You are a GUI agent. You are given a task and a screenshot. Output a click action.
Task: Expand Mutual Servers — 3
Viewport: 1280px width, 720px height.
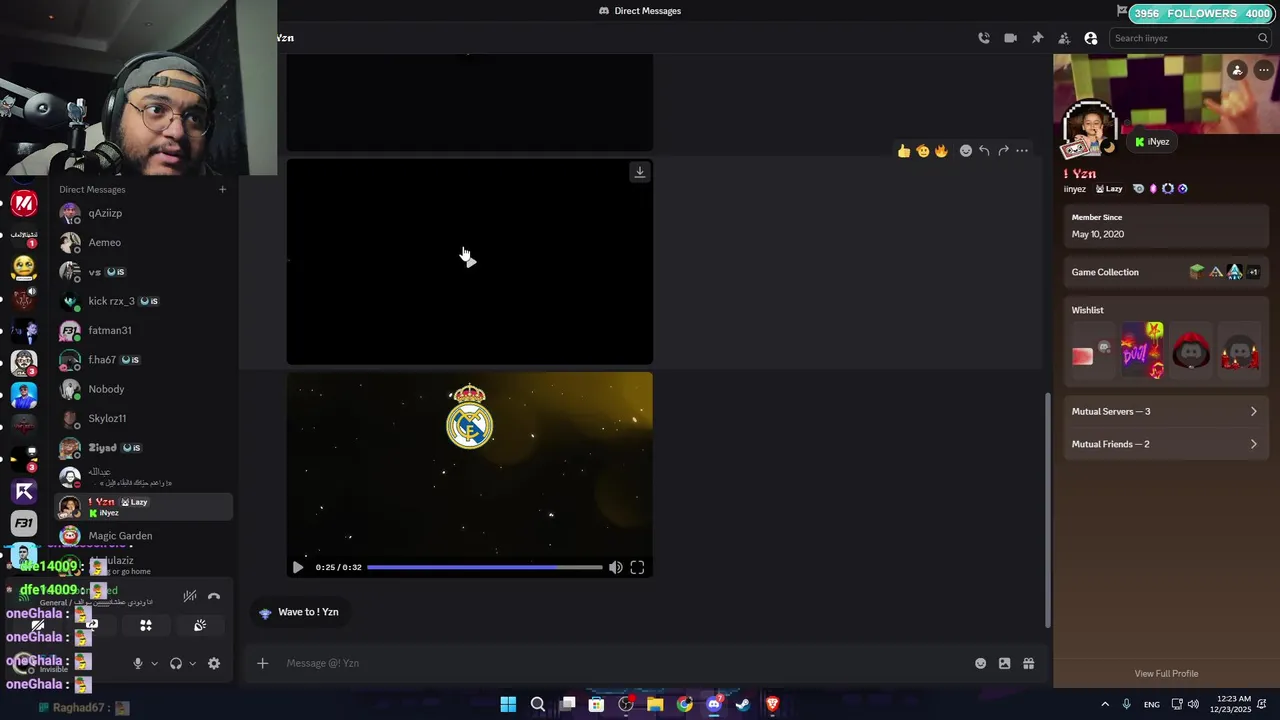click(x=1165, y=411)
